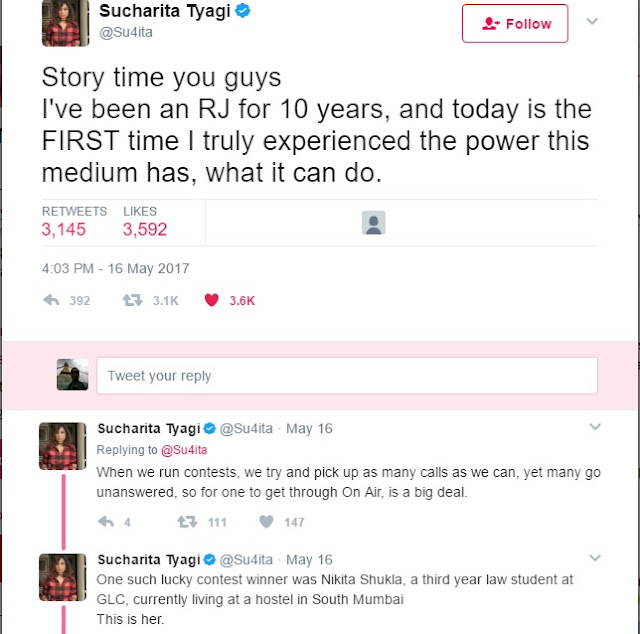Expand options chevron on the contests reply
The width and height of the screenshot is (640, 634).
point(595,427)
